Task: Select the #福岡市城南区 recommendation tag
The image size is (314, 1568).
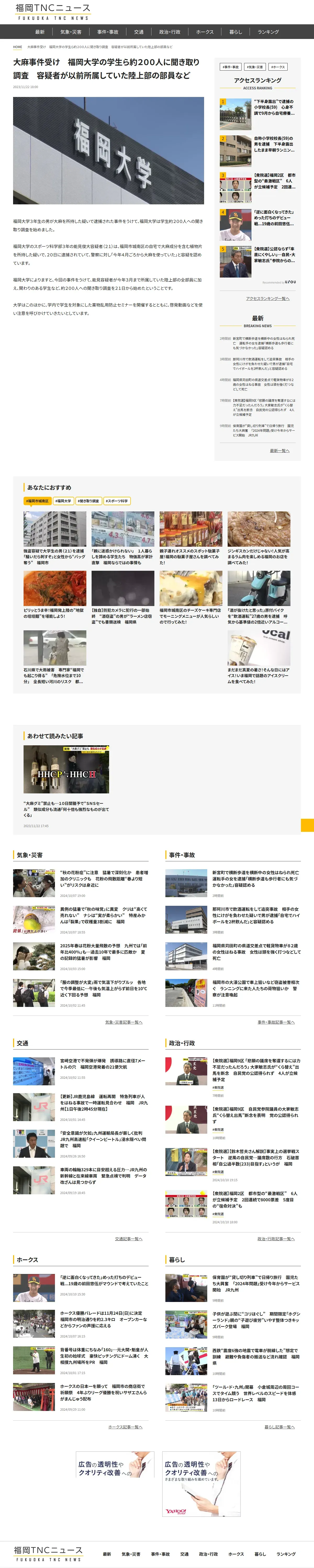Action: pyautogui.click(x=38, y=501)
